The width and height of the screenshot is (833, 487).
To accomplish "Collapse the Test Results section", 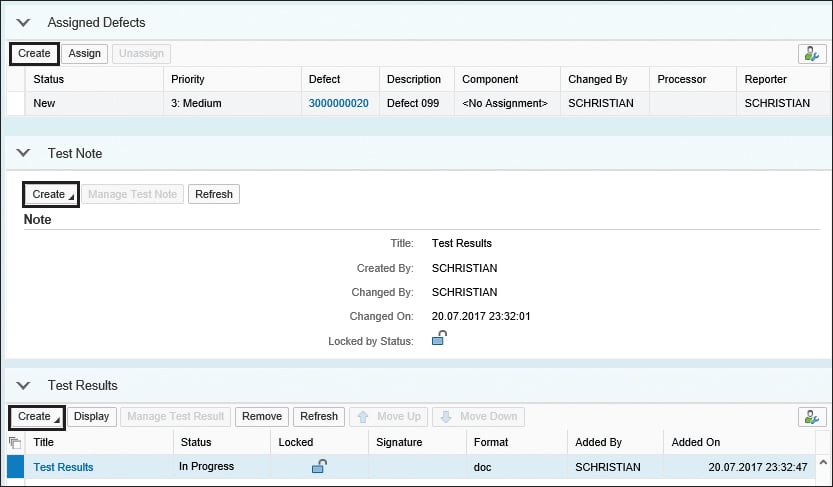I will (x=23, y=385).
